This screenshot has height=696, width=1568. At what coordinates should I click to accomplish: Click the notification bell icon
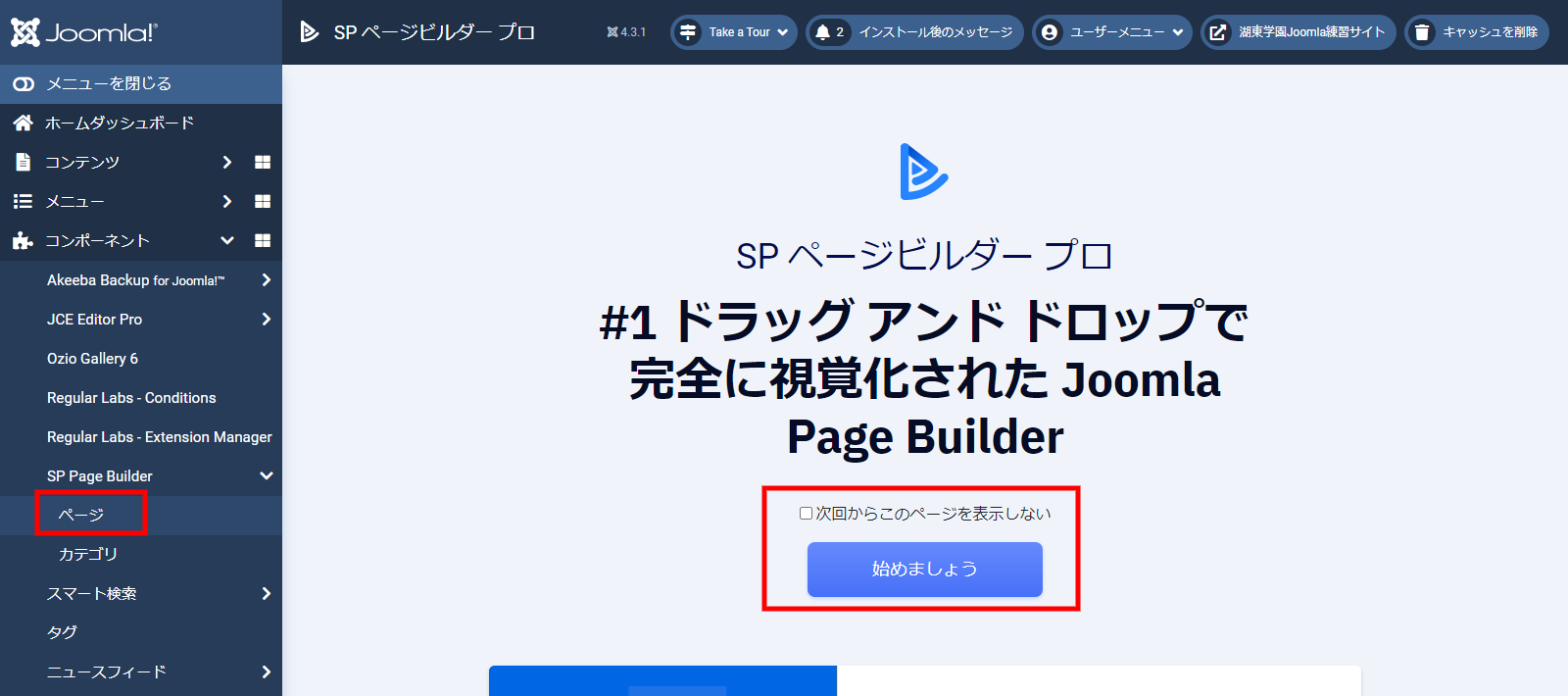823,32
